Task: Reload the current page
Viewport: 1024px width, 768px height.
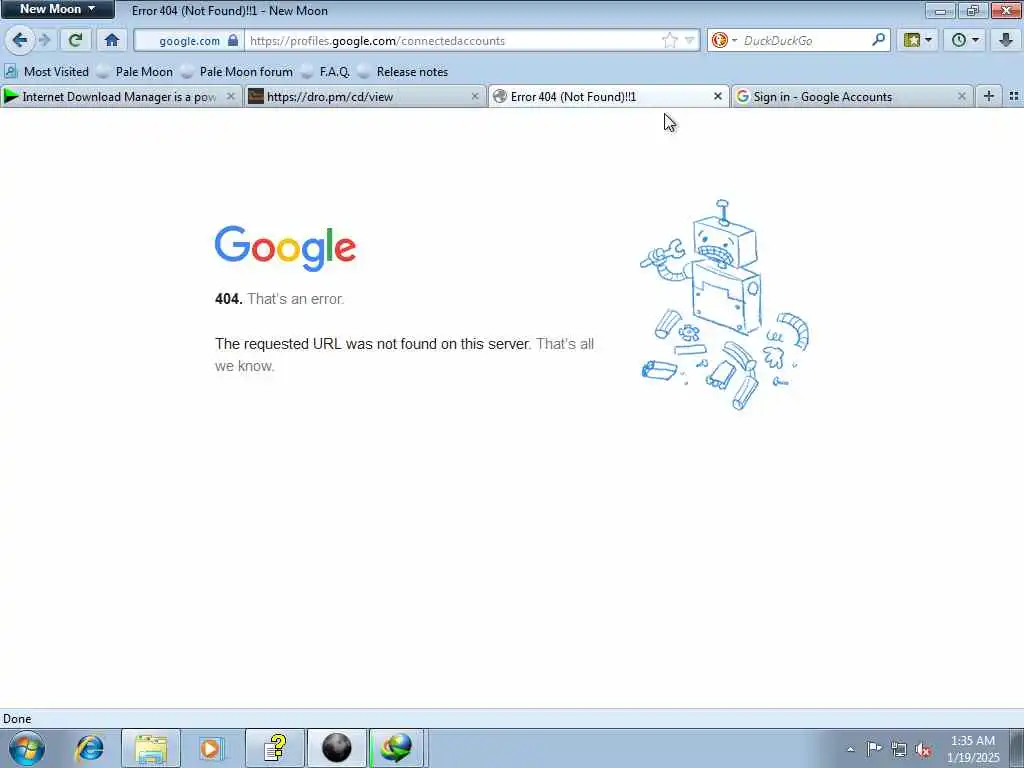Action: pyautogui.click(x=76, y=40)
